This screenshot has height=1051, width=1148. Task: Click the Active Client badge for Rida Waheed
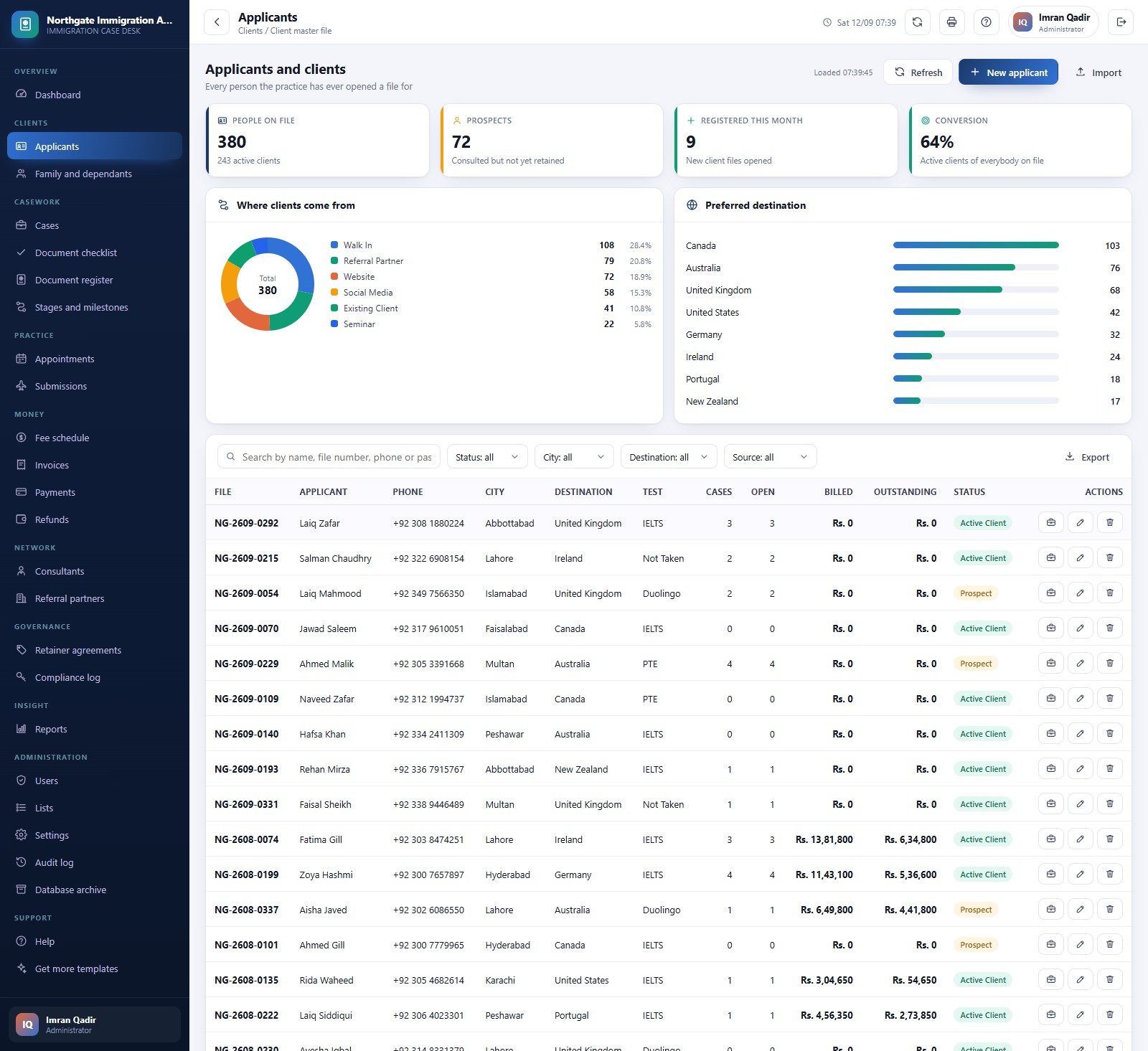(983, 980)
